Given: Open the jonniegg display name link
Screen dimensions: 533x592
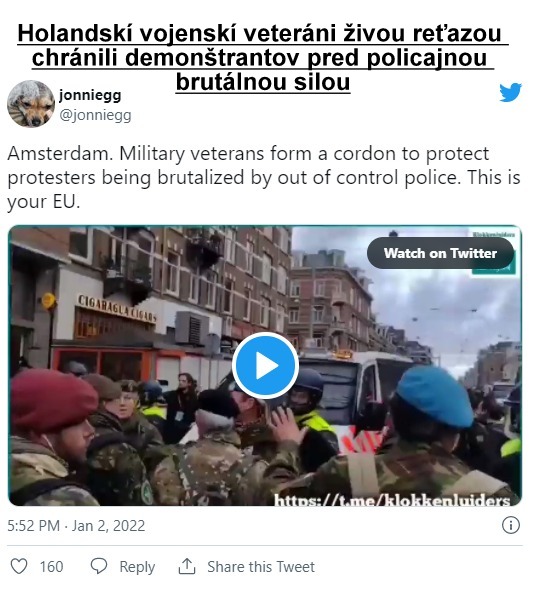Looking at the screenshot, I should point(90,95).
